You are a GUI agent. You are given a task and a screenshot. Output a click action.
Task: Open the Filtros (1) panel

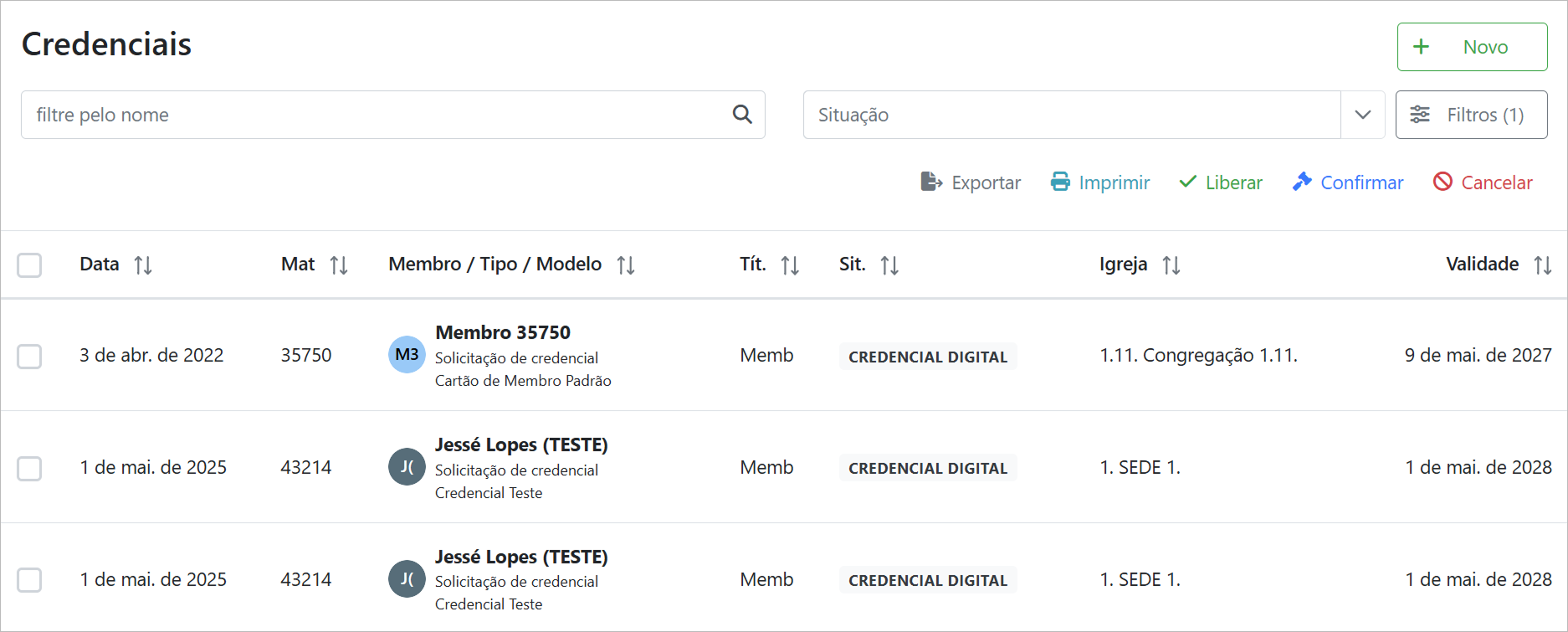pos(1471,115)
